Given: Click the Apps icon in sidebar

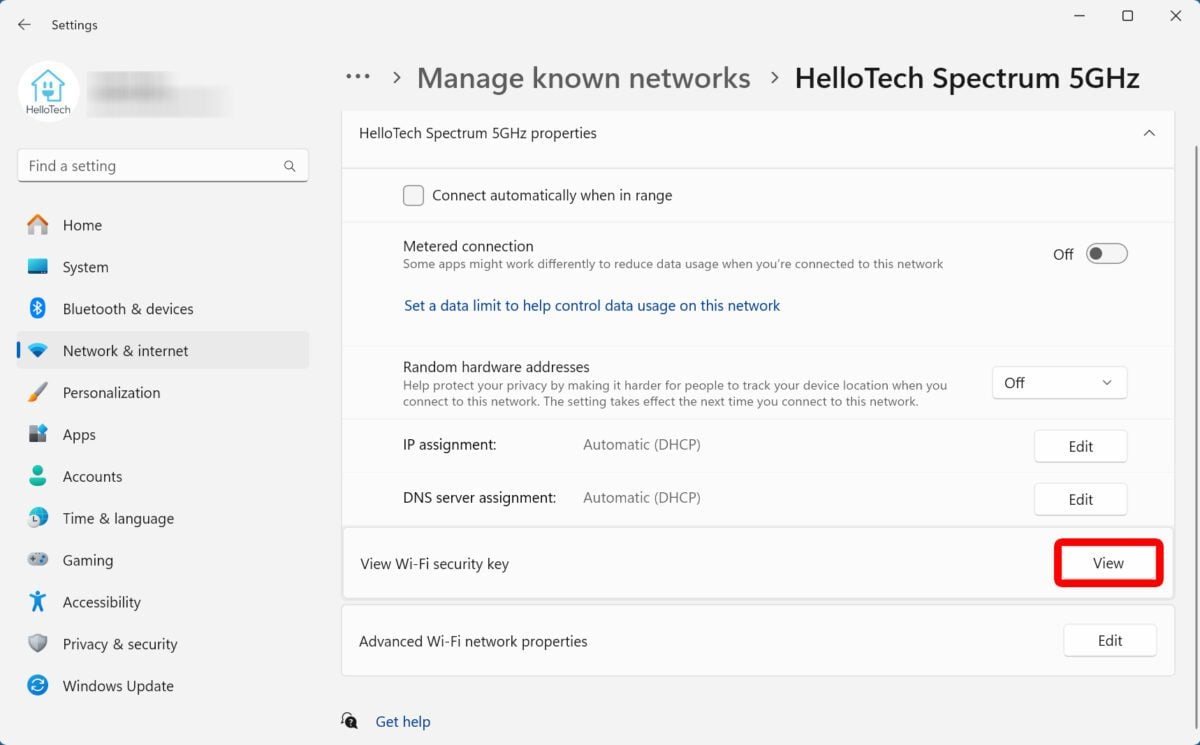Looking at the screenshot, I should (x=38, y=435).
